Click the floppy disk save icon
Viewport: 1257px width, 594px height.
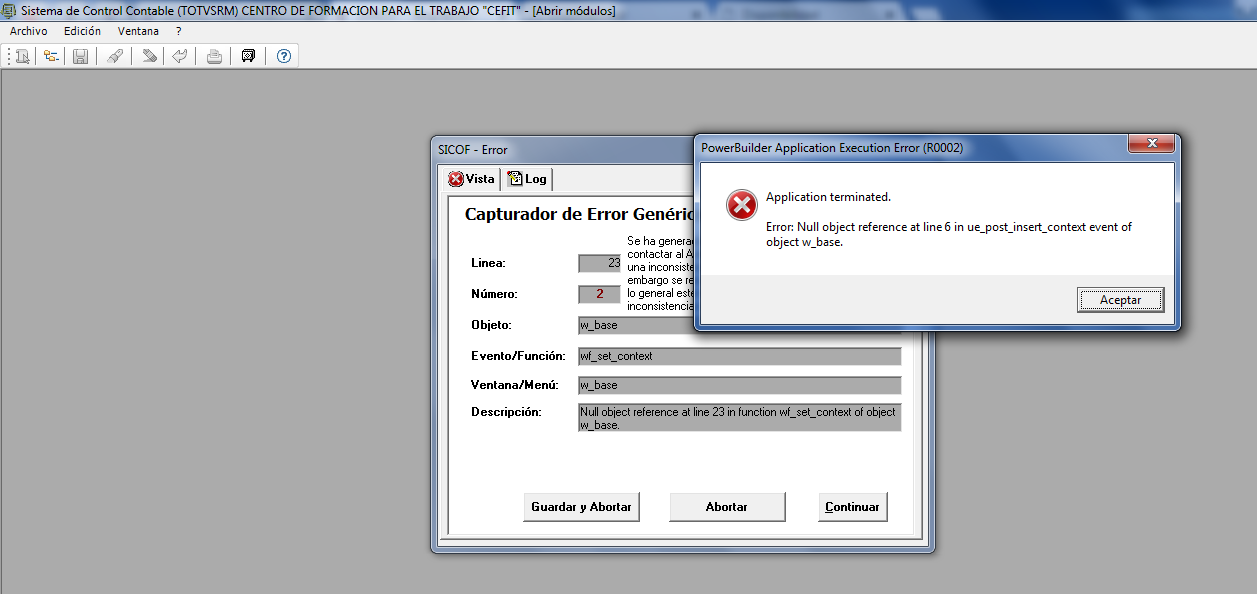[81, 56]
